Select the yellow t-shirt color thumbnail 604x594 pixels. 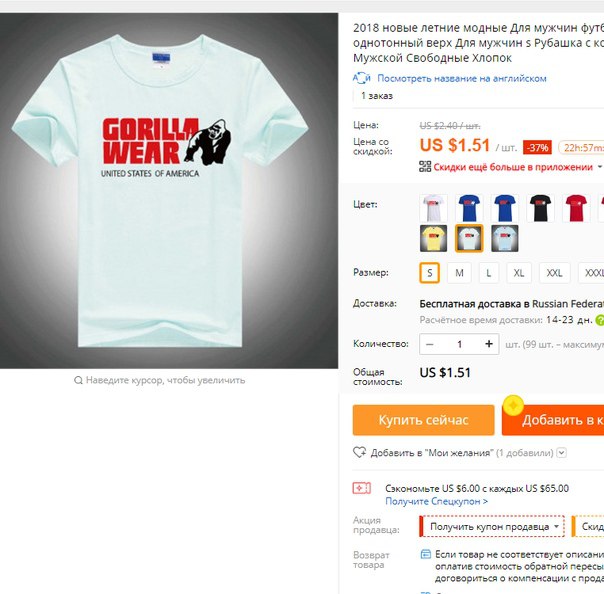(433, 238)
